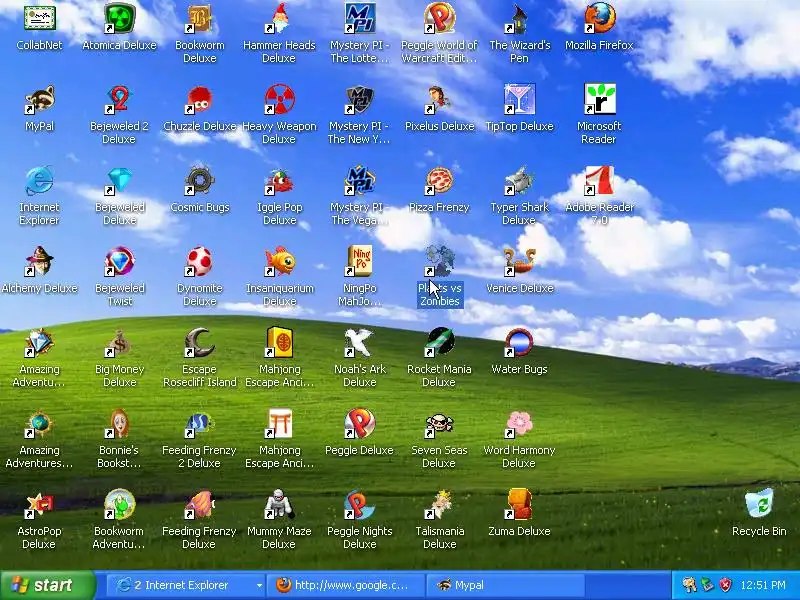The height and width of the screenshot is (600, 800).
Task: Click Mystery PI The New York icon
Action: coord(359,99)
